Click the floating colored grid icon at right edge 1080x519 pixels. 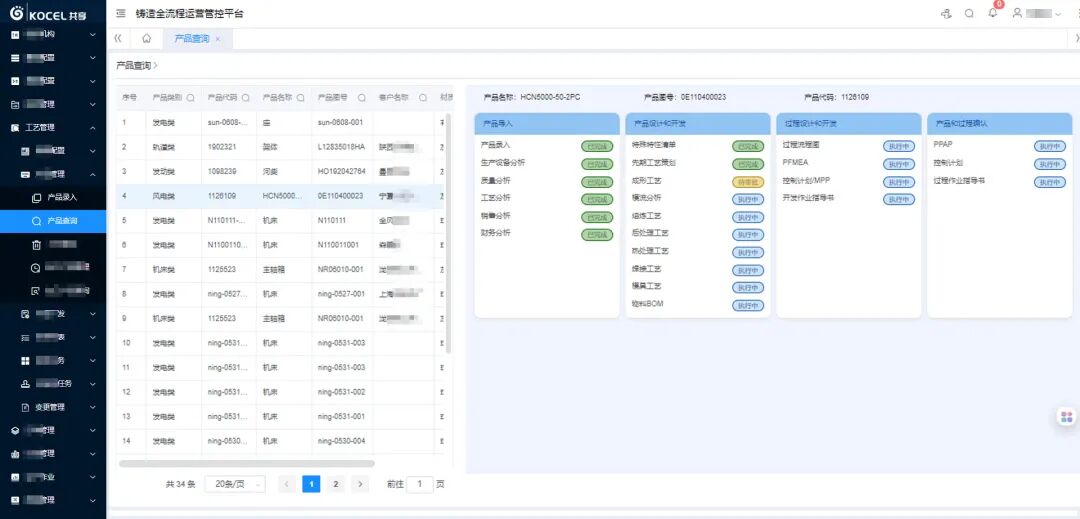1067,416
